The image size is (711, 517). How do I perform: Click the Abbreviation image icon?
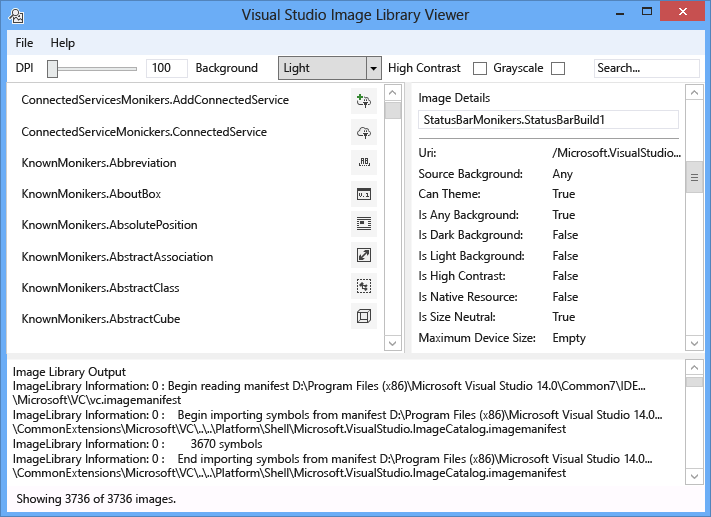(x=364, y=163)
